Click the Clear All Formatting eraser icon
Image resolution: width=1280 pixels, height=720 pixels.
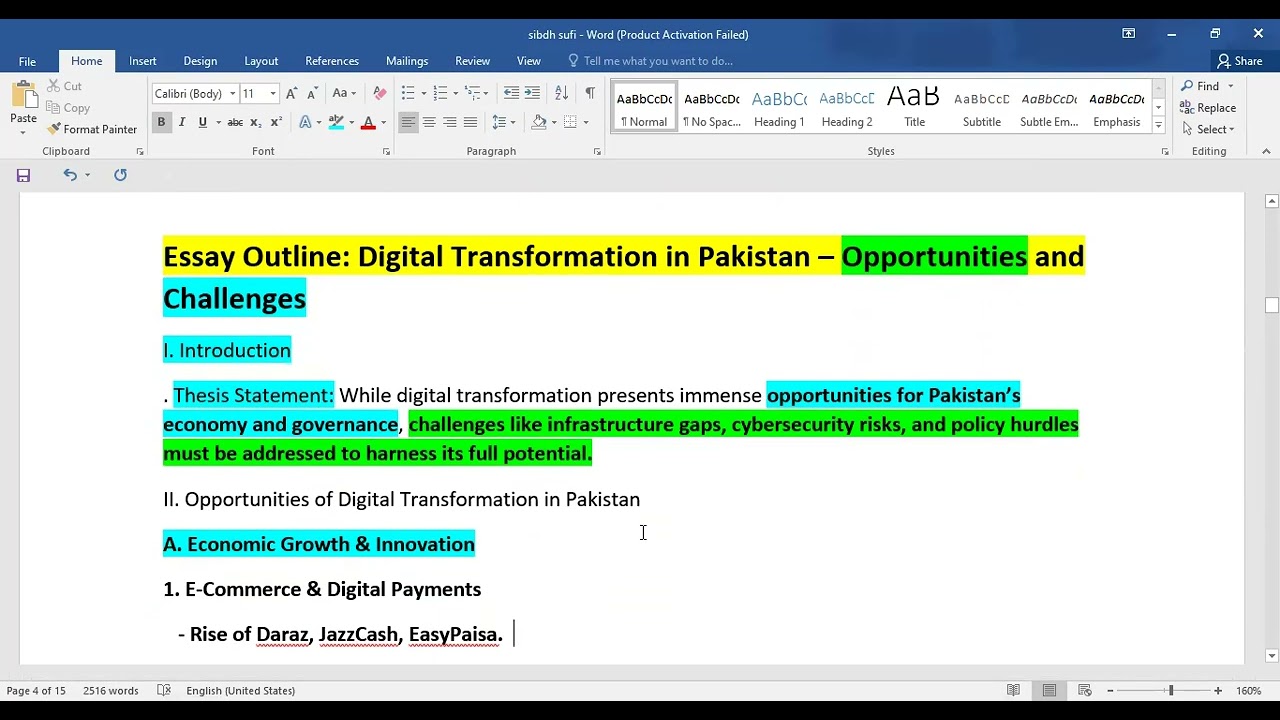tap(380, 93)
